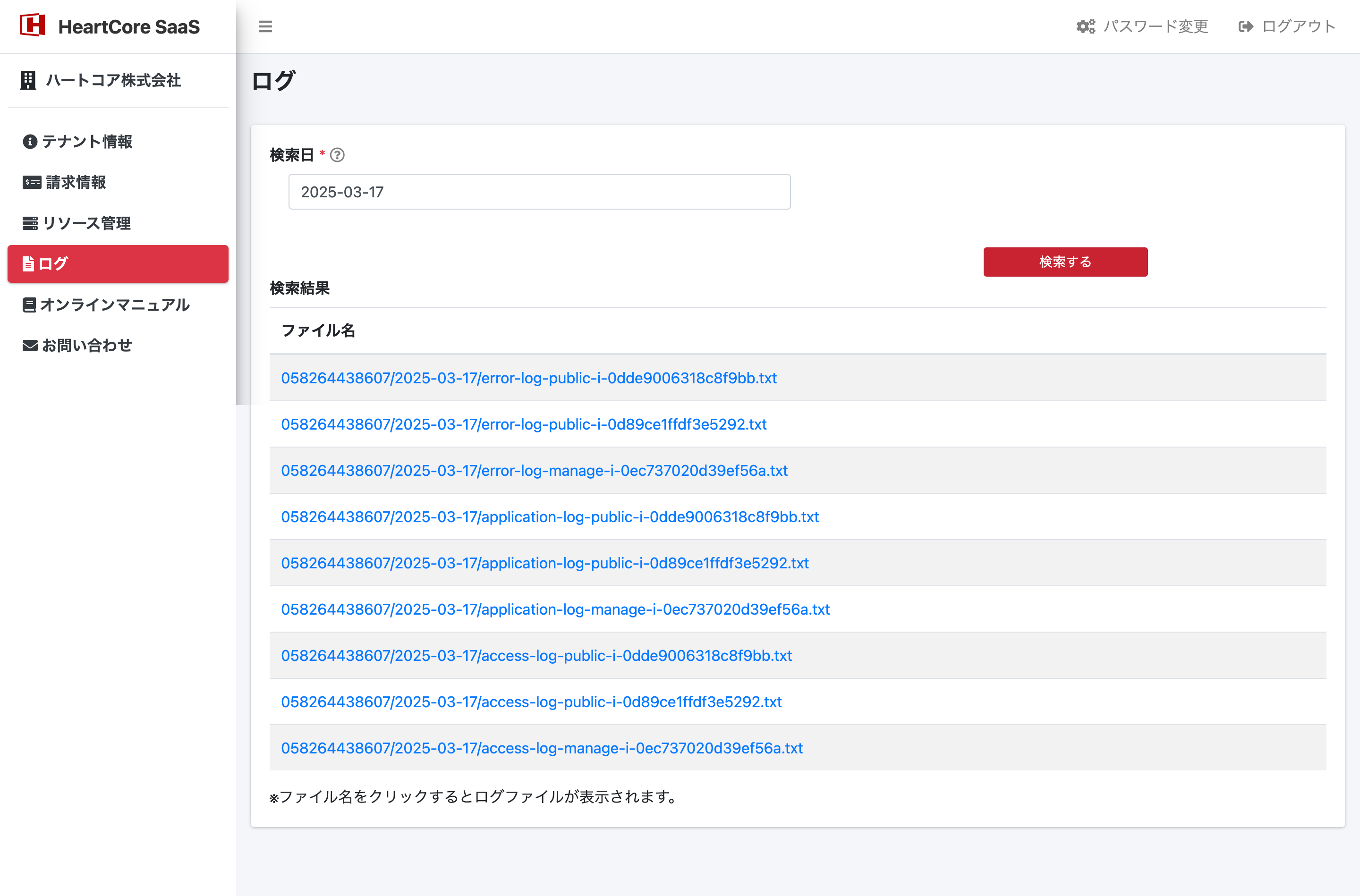
Task: Click the book icon for オンラインマニュアル
Action: 29,304
